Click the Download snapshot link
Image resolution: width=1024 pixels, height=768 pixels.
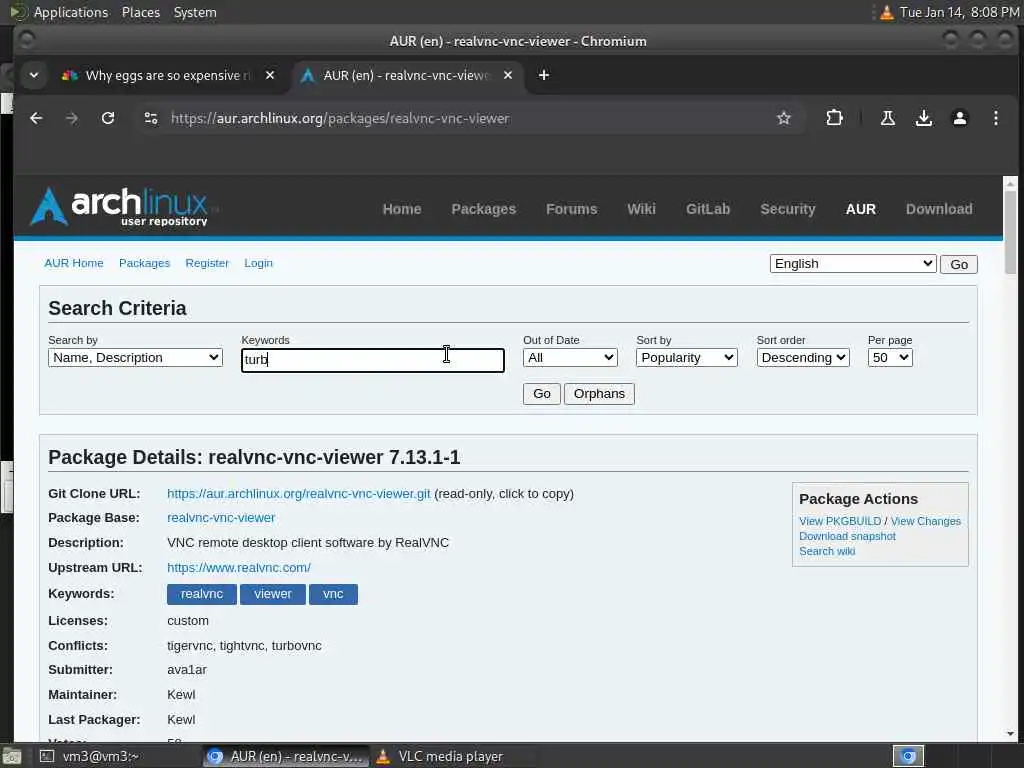[x=847, y=536]
